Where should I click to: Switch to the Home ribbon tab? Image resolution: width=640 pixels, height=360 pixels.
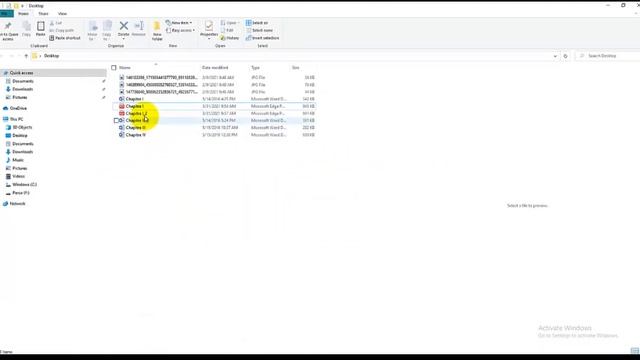pyautogui.click(x=24, y=14)
